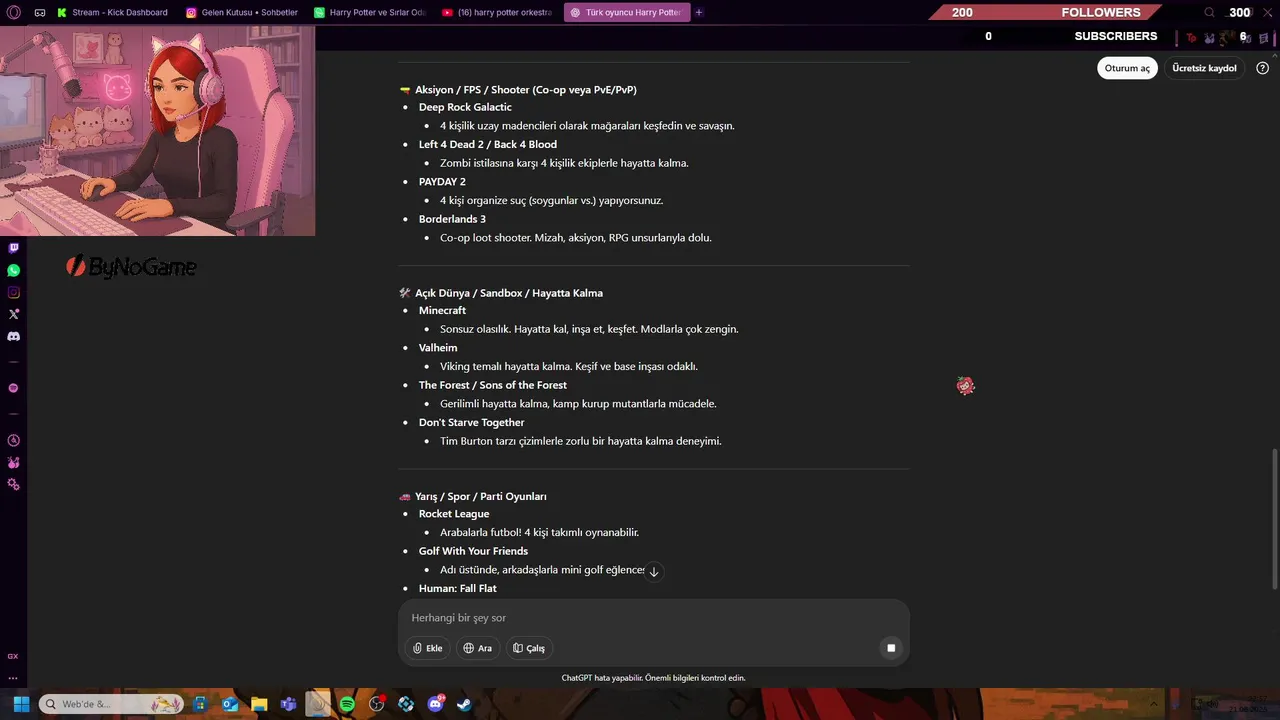Select the Türk oyuncu Harry Potter ChatGPT tab
Viewport: 1280px width, 720px height.
pos(626,13)
